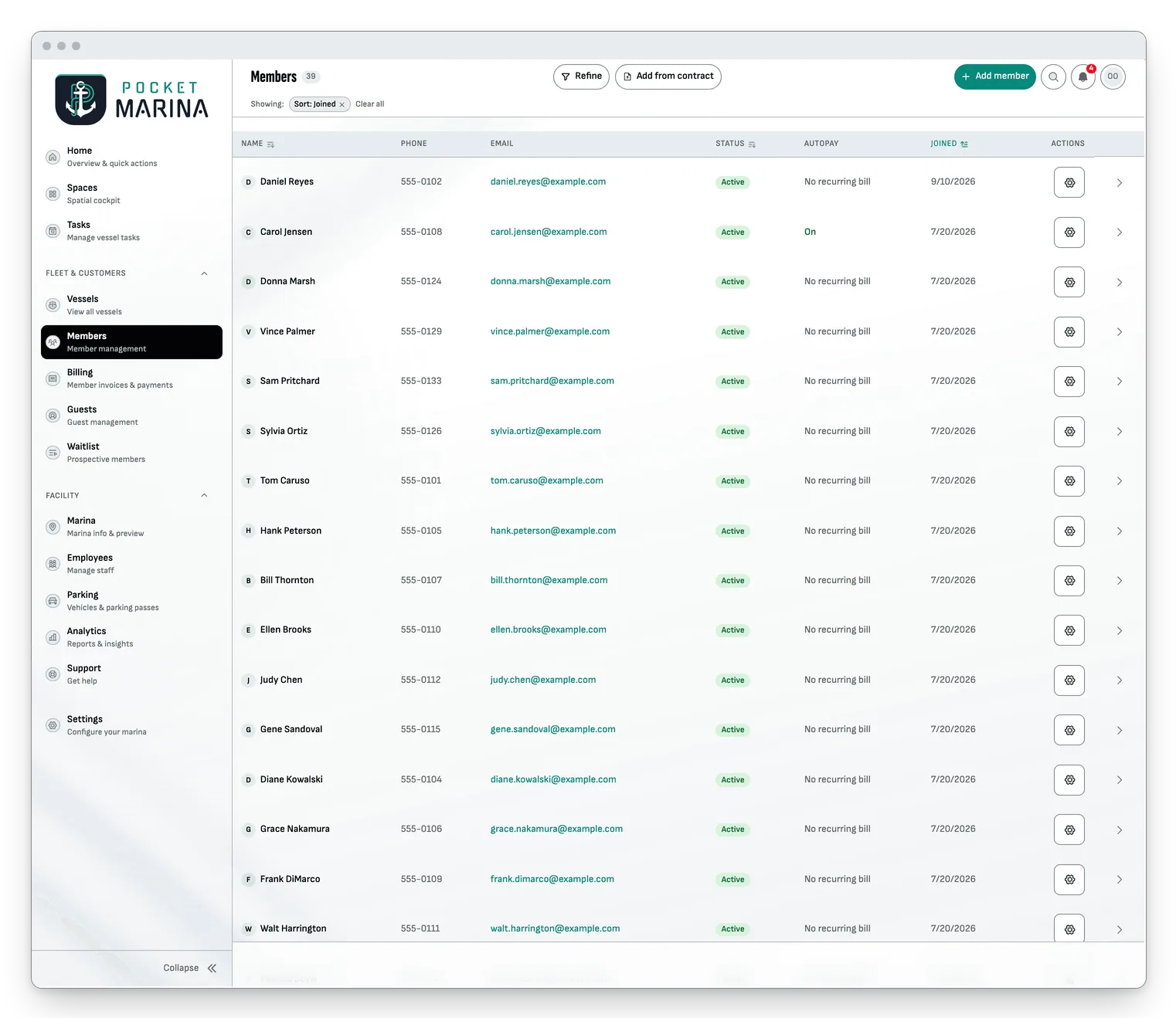
Task: Click the settings gear for Daniel Reyes
Action: (x=1069, y=182)
